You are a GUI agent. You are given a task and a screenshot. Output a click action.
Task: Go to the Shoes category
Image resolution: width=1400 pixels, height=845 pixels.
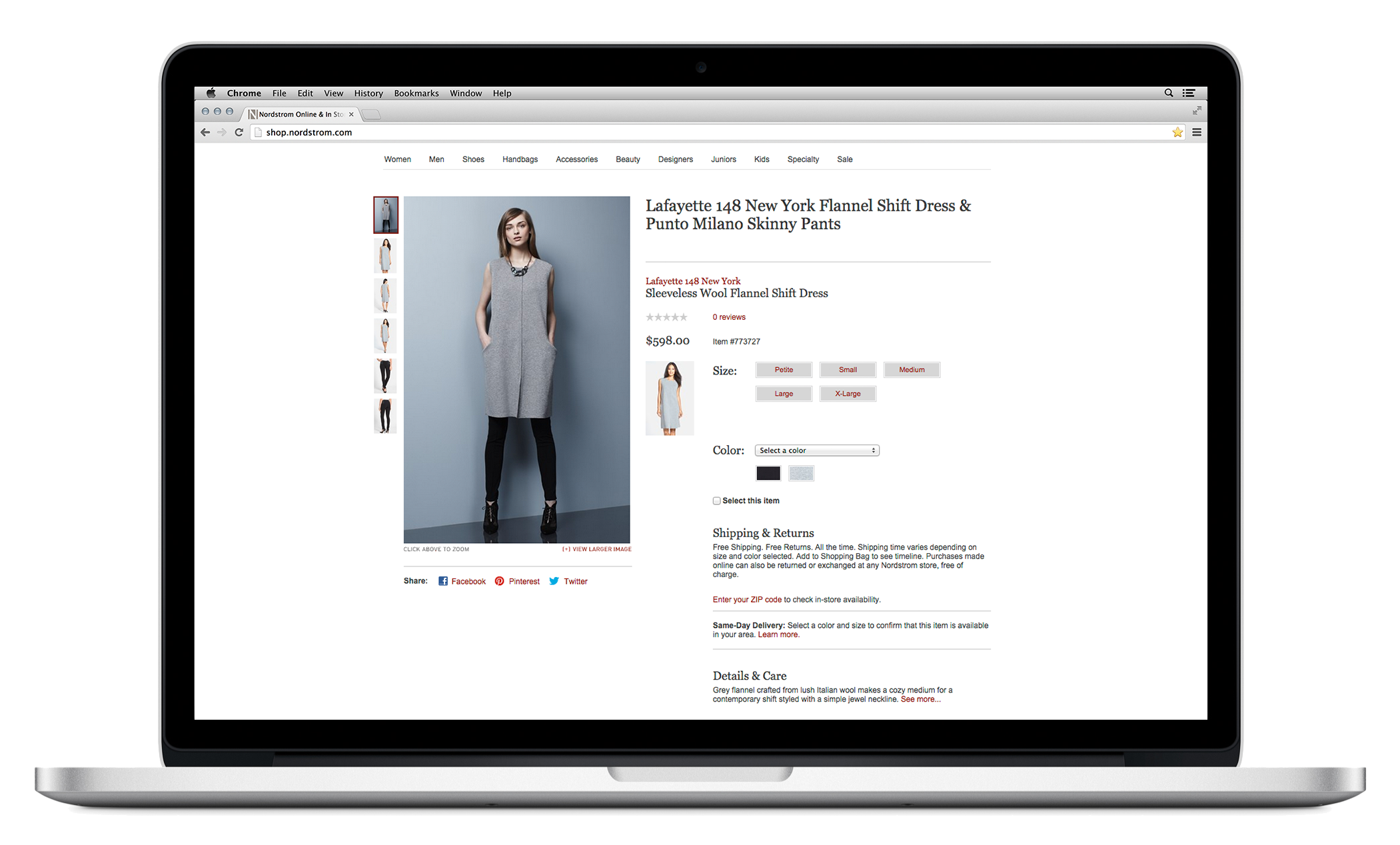click(x=473, y=159)
